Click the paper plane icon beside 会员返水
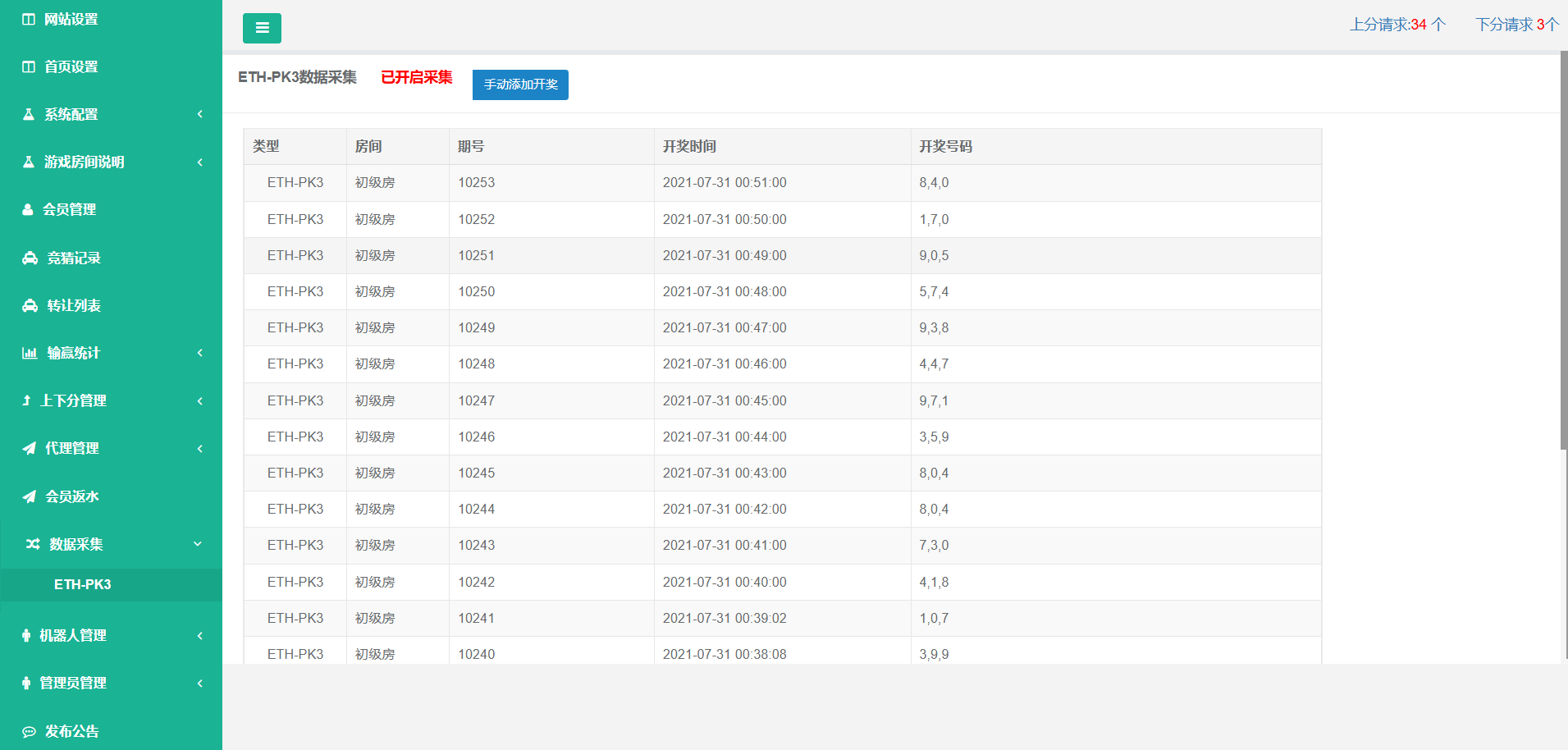The height and width of the screenshot is (750, 1568). click(x=30, y=496)
